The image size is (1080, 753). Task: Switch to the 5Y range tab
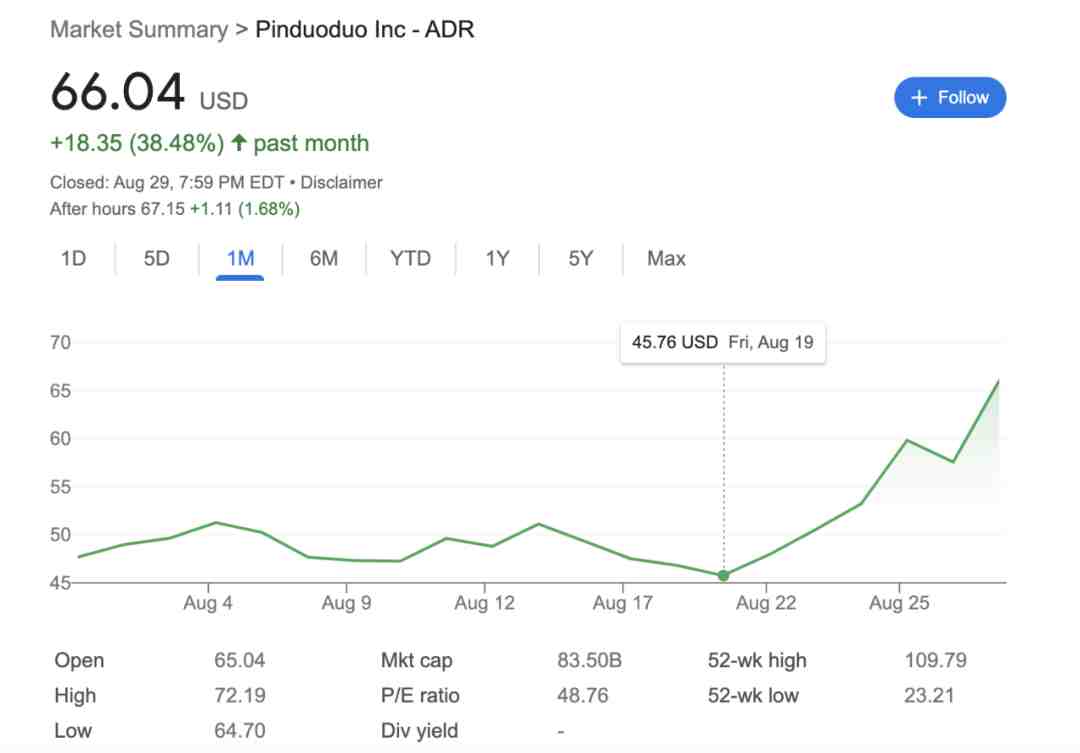click(x=581, y=258)
